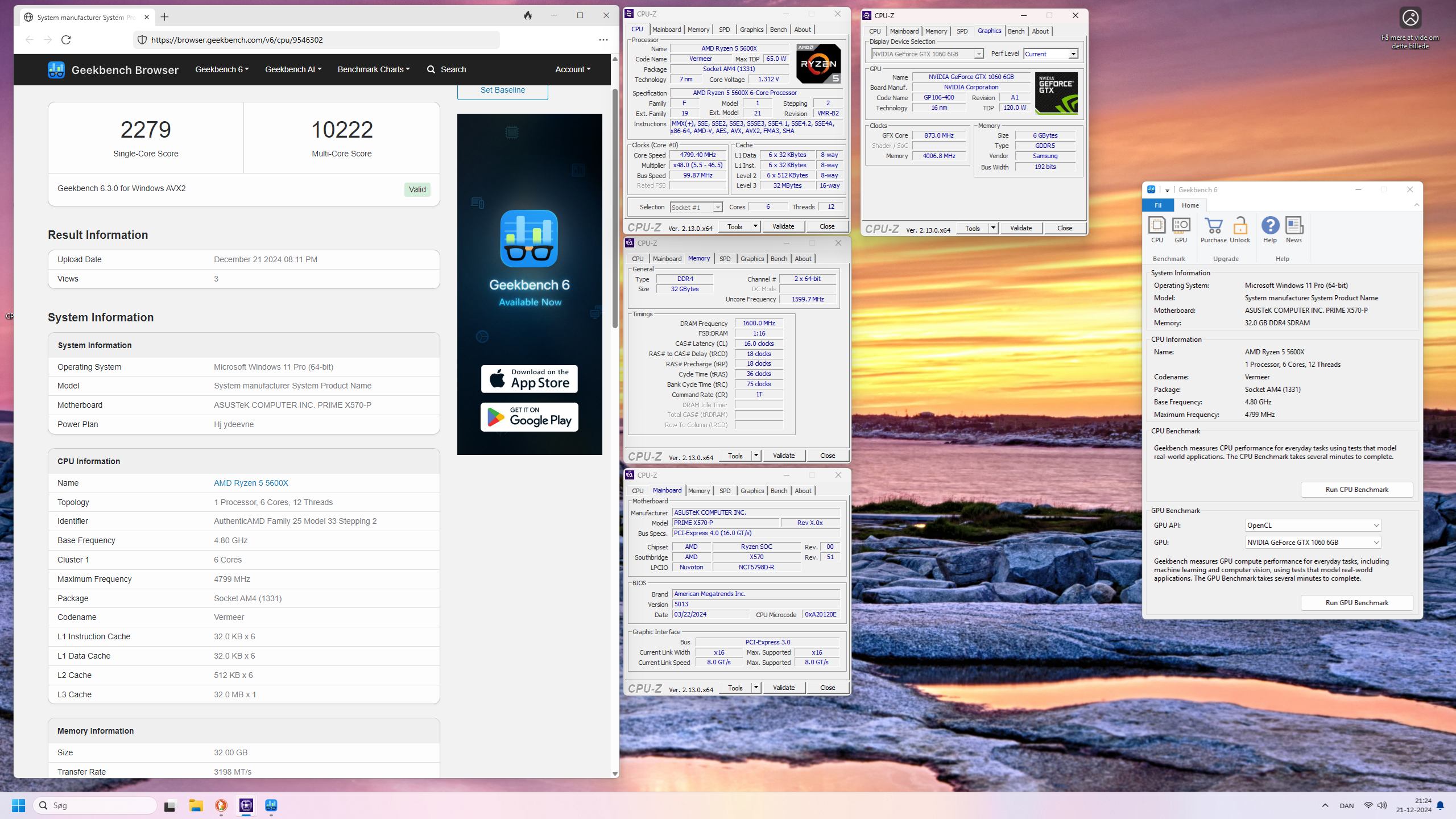The width and height of the screenshot is (1456, 819).
Task: Click the Geekbench Browser logo icon
Action: pyautogui.click(x=56, y=69)
